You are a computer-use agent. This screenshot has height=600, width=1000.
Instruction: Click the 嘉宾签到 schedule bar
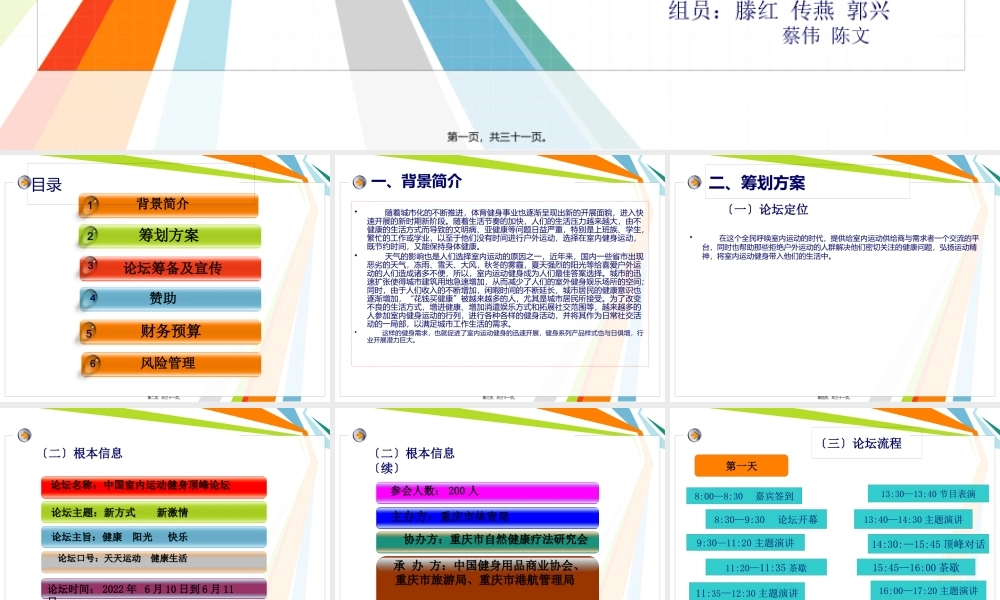point(746,495)
